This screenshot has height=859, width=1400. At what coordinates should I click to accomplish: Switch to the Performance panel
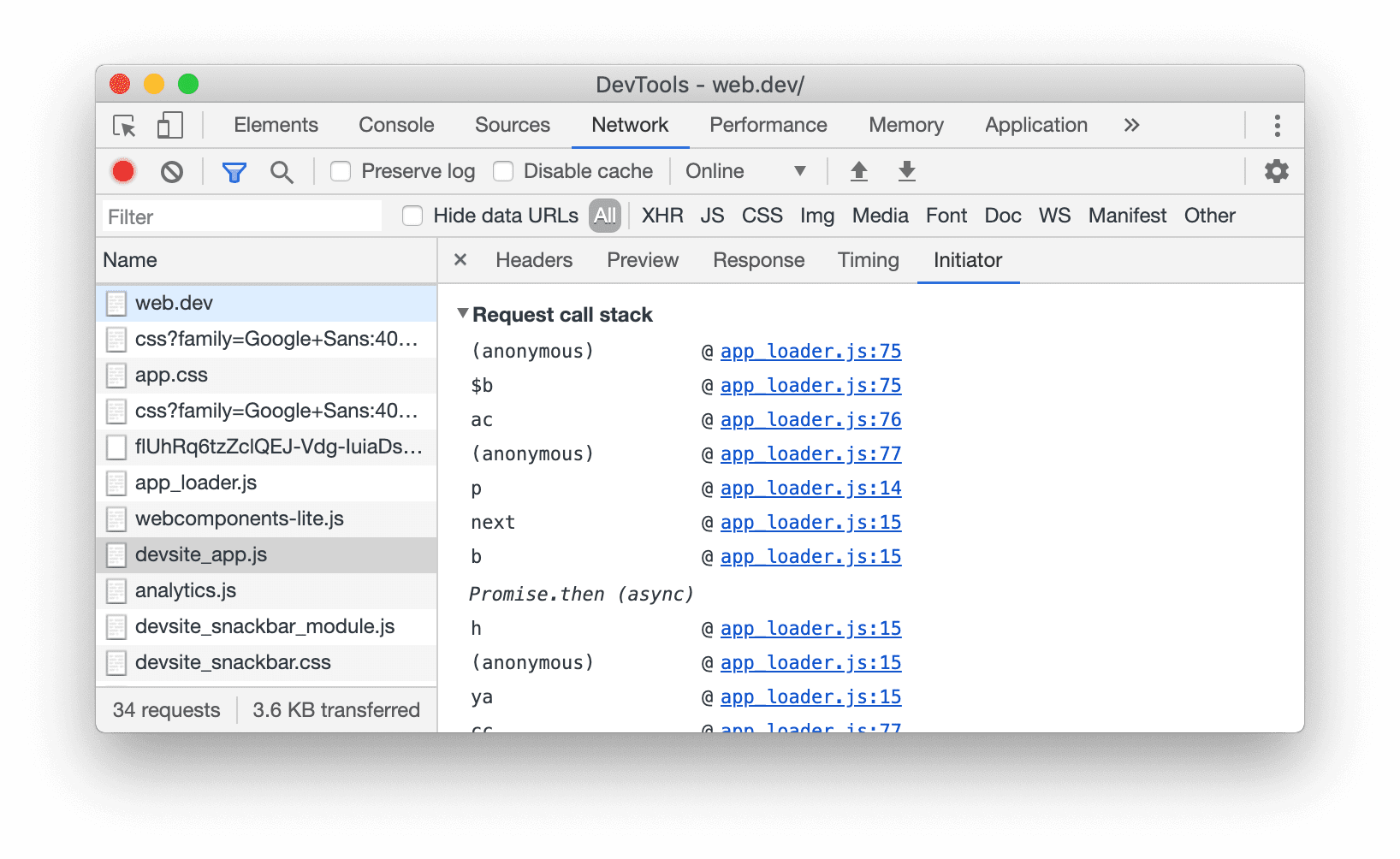tap(768, 124)
